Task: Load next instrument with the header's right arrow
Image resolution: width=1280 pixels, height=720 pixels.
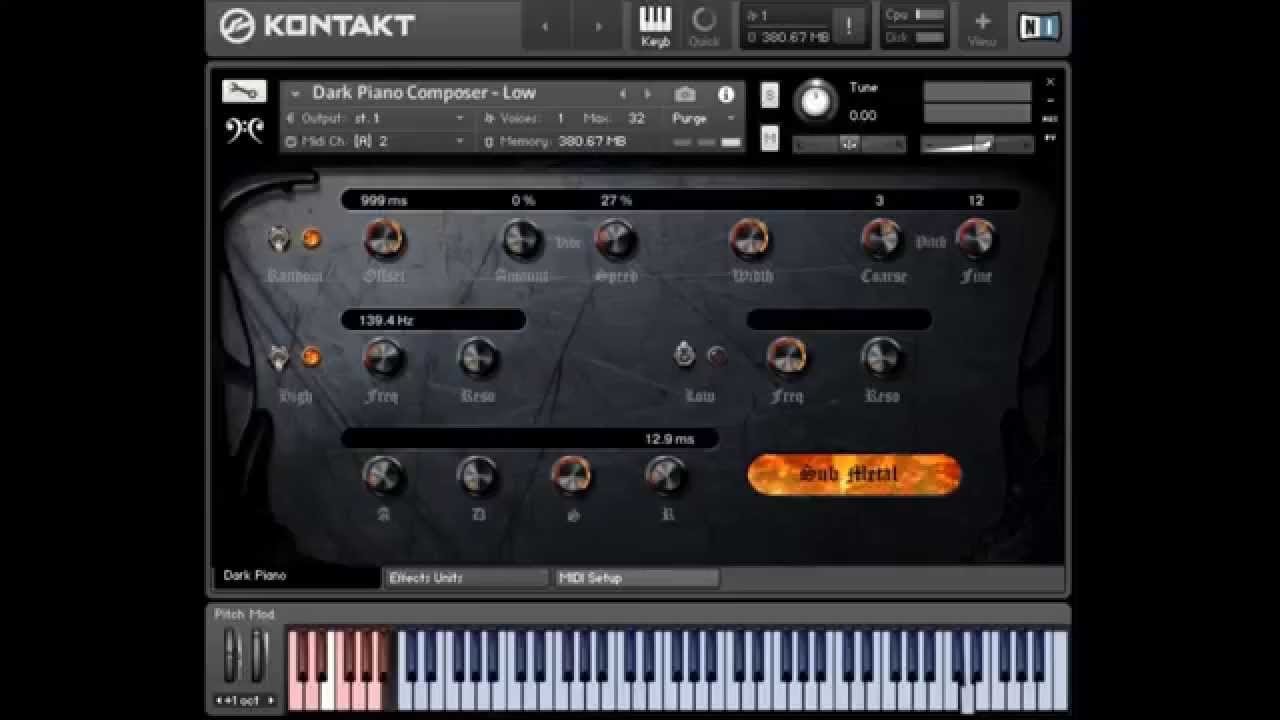Action: pyautogui.click(x=648, y=94)
